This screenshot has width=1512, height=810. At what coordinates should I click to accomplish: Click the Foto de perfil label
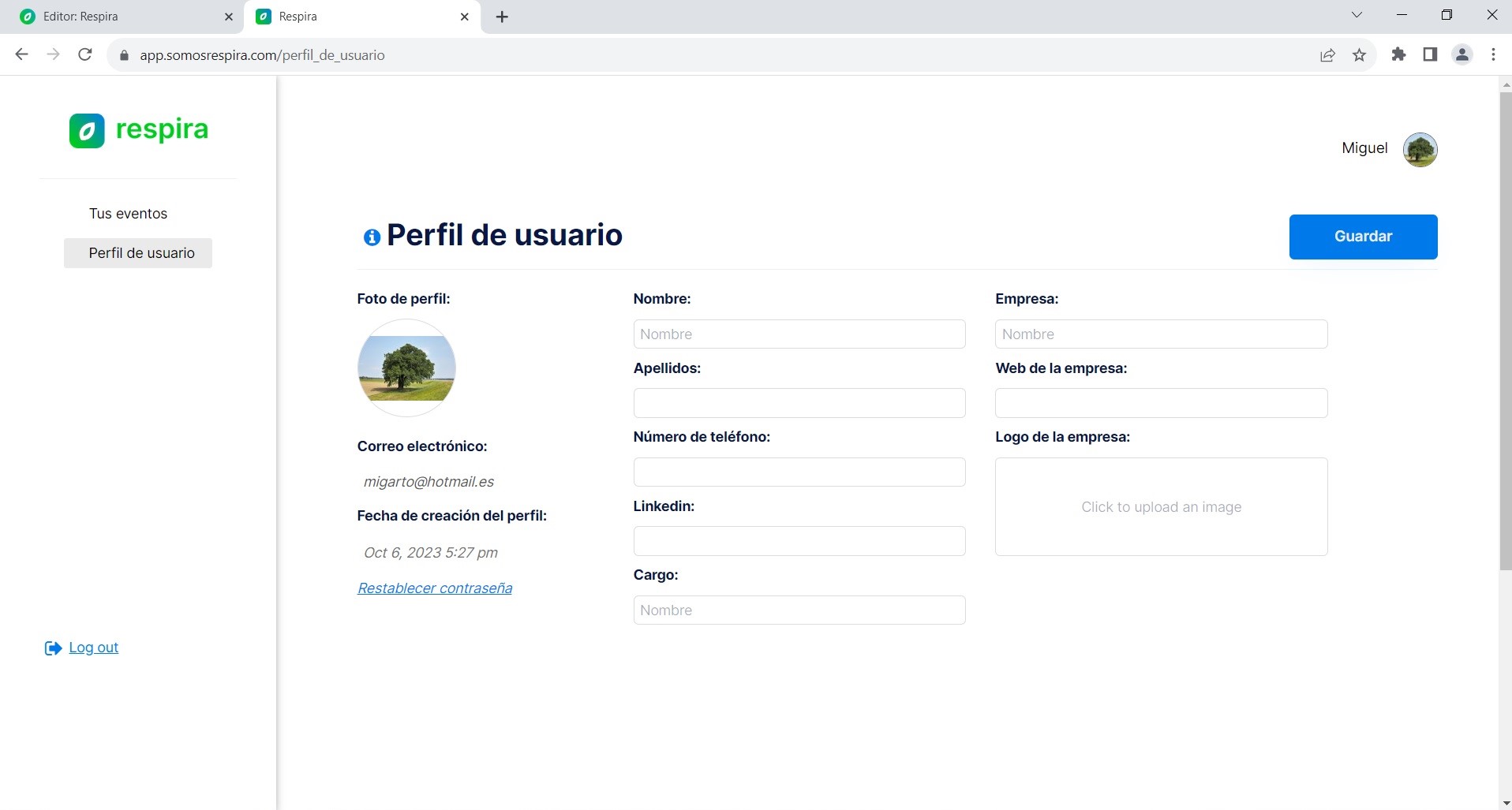point(403,299)
